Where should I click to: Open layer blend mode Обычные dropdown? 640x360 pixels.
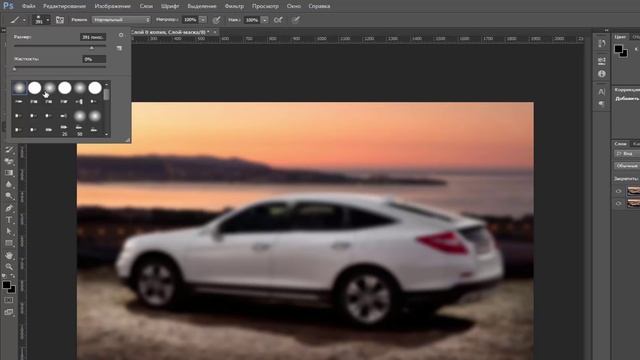click(x=627, y=166)
